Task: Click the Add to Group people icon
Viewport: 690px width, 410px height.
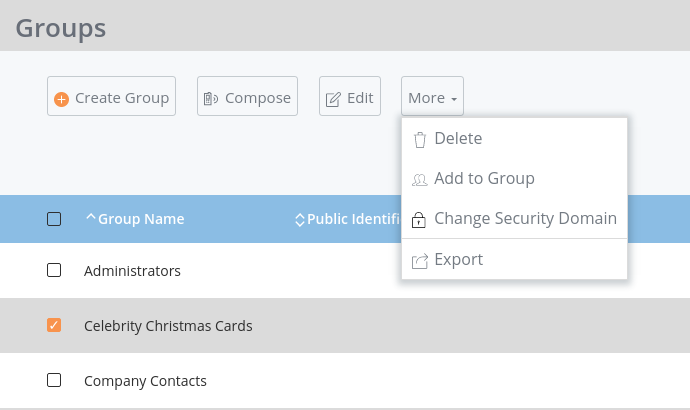Action: click(x=419, y=179)
